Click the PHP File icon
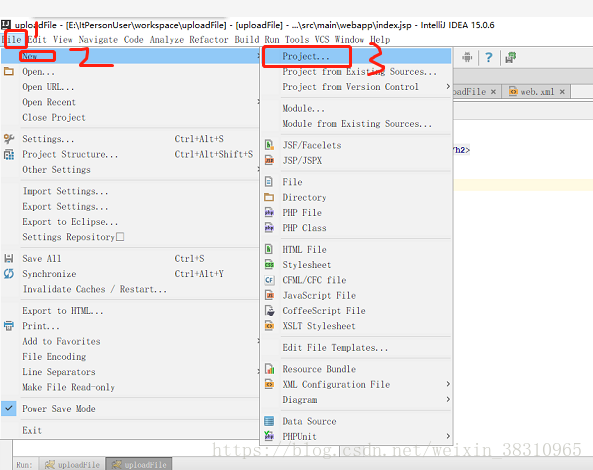The width and height of the screenshot is (593, 470). pyautogui.click(x=269, y=213)
